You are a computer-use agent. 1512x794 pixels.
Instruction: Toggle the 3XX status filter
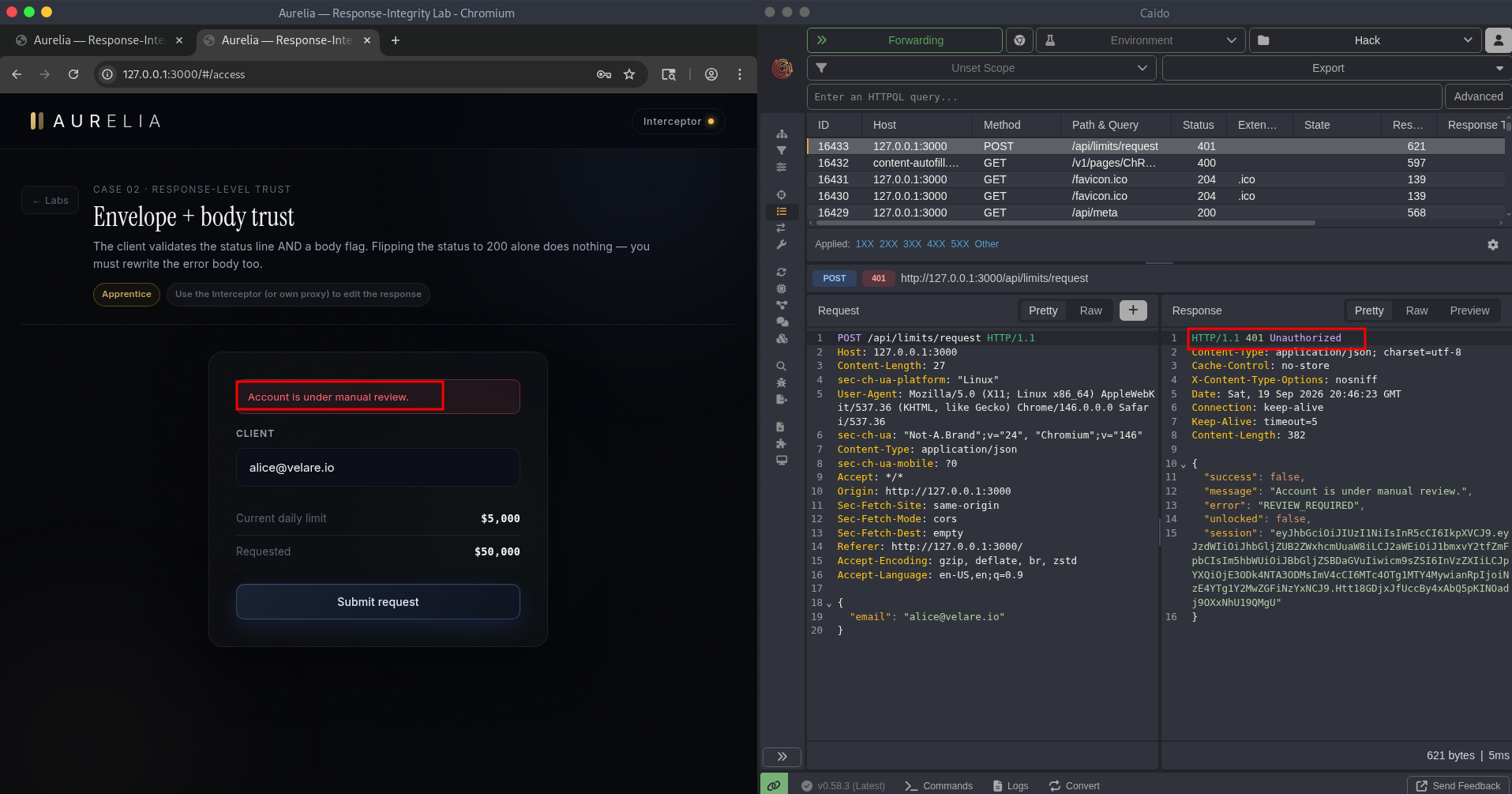pos(912,244)
